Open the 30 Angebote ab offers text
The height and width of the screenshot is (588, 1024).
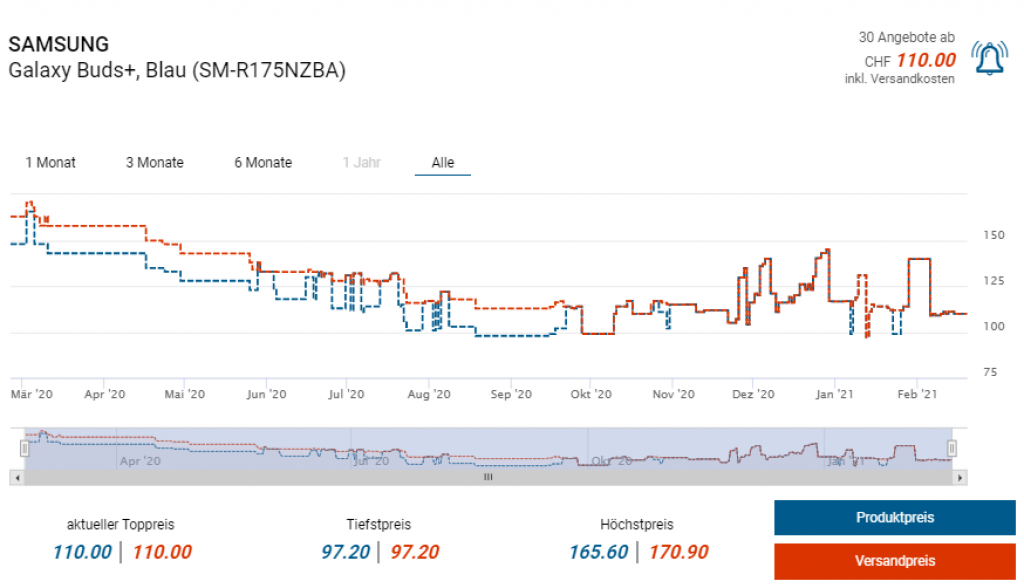906,37
